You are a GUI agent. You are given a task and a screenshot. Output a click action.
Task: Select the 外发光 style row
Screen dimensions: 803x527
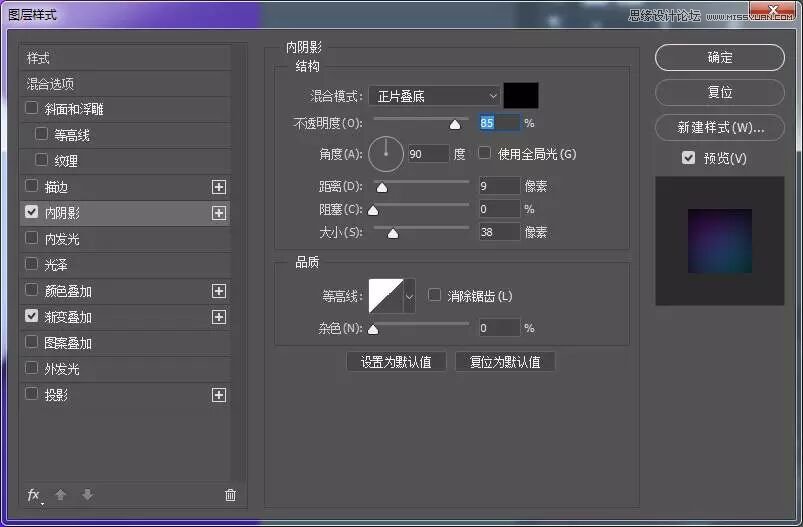tap(125, 369)
